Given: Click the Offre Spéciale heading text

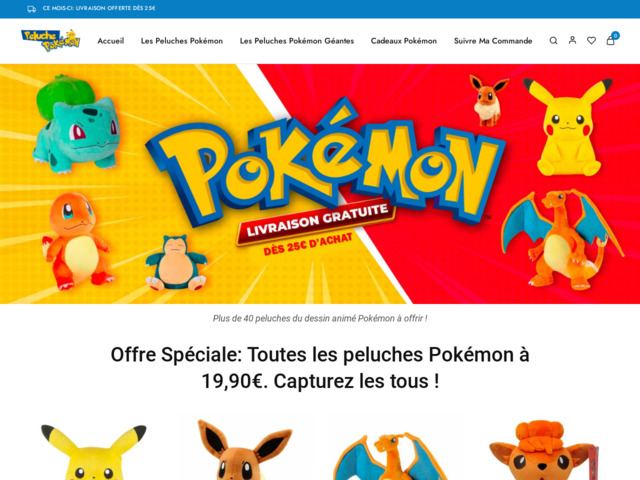Looking at the screenshot, I should 320,368.
